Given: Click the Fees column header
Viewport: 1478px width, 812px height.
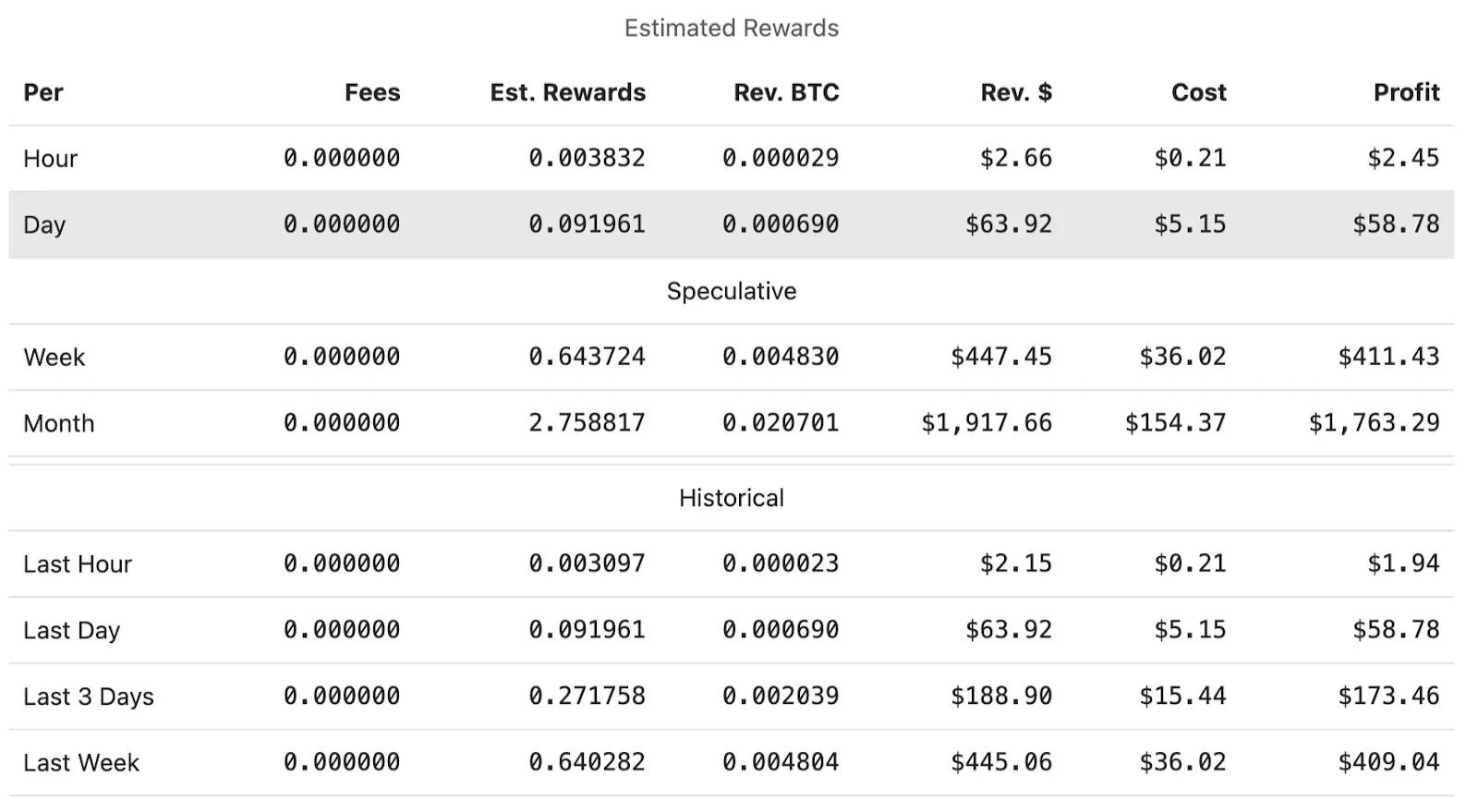Looking at the screenshot, I should coord(371,92).
